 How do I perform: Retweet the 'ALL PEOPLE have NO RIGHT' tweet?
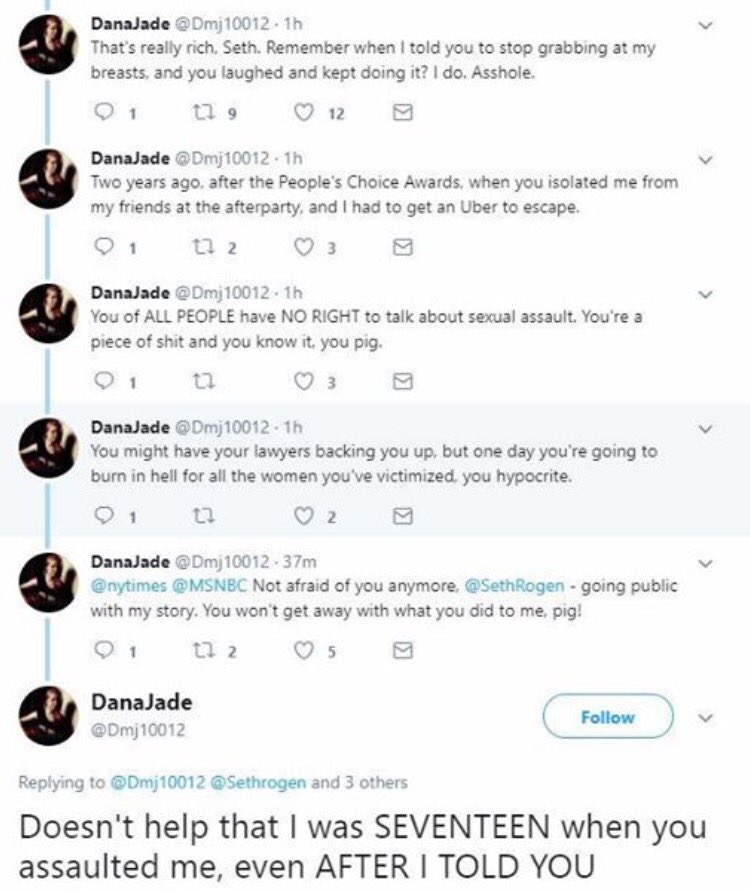(x=204, y=381)
